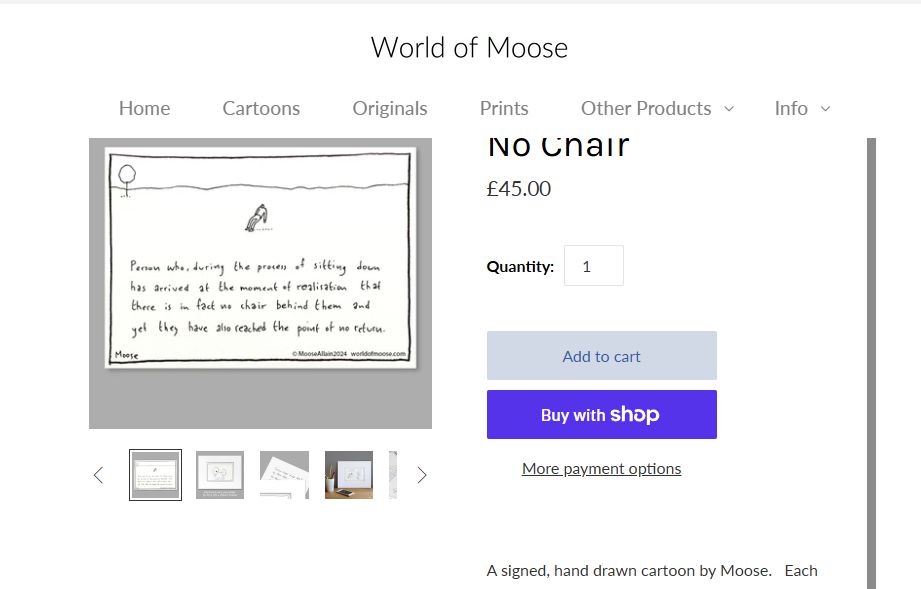
Task: Select the third angled-paper thumbnail
Action: [284, 475]
